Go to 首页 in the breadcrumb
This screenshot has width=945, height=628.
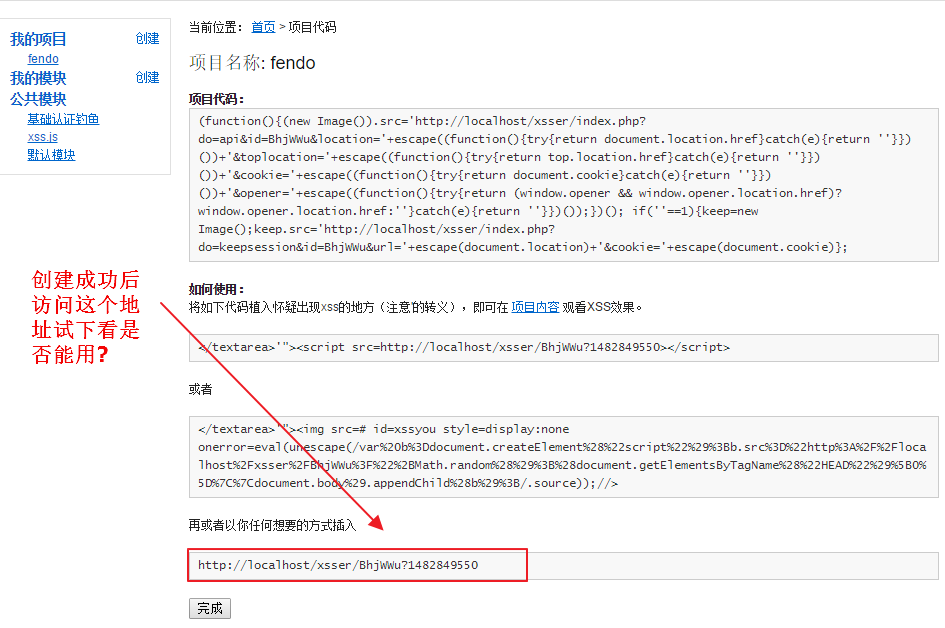263,27
